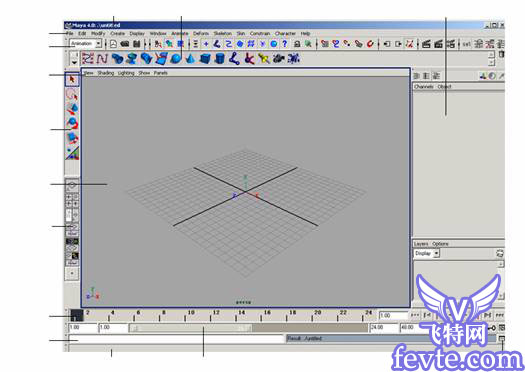
Task: Choose the Show Manipulator tool
Action: coord(72,153)
